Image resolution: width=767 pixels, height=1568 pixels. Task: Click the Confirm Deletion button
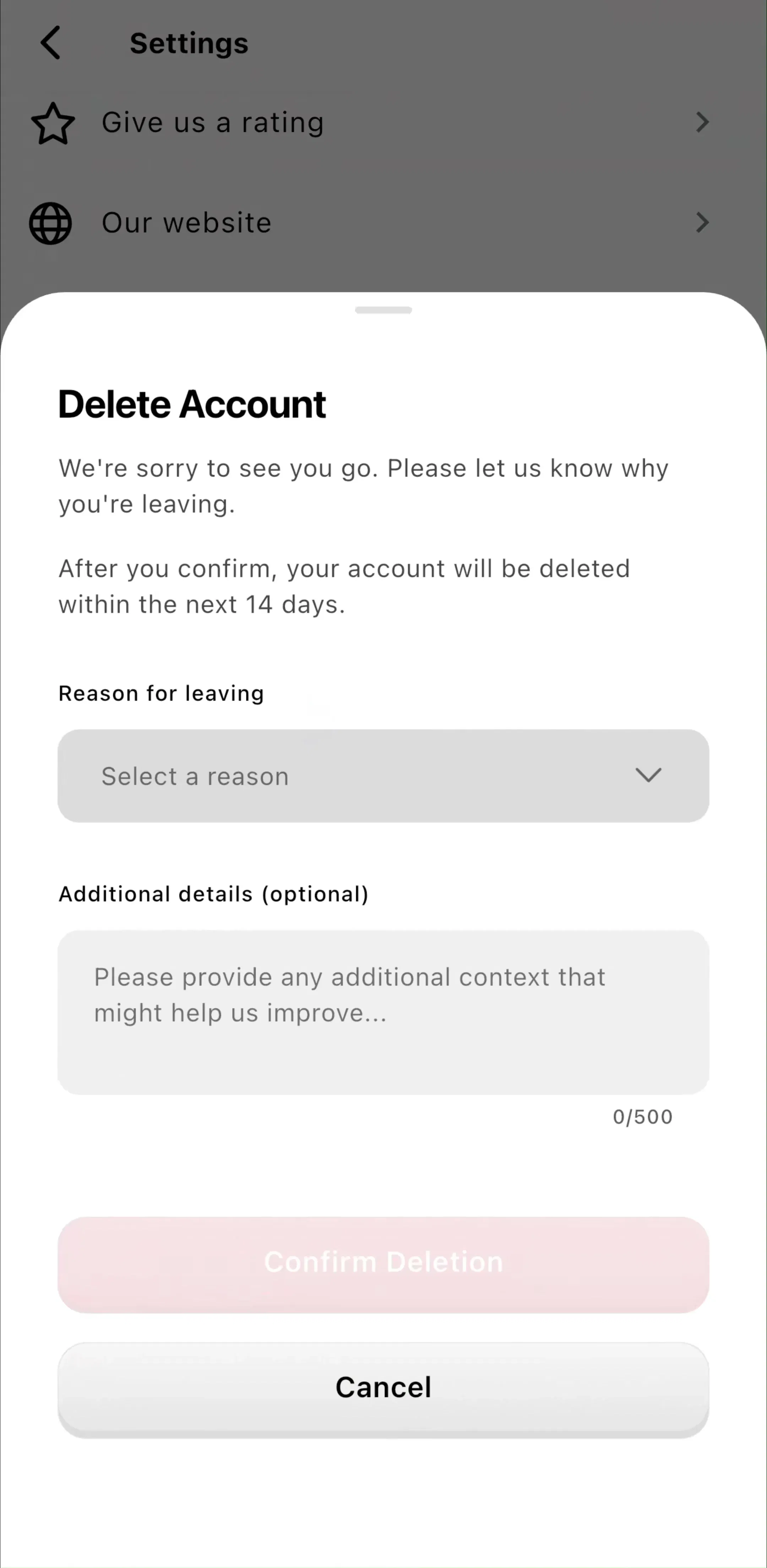point(383,1263)
